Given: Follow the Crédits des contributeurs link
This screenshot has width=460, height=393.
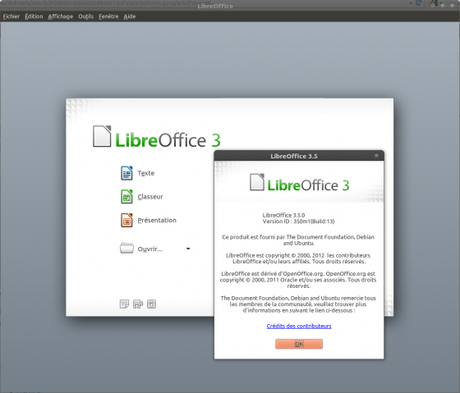Looking at the screenshot, I should (x=299, y=326).
